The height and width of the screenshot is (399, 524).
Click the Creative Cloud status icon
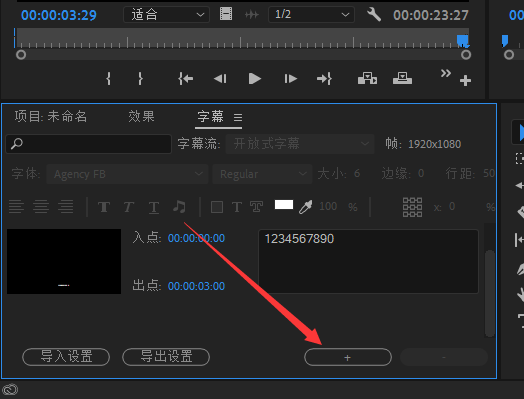(x=10, y=389)
